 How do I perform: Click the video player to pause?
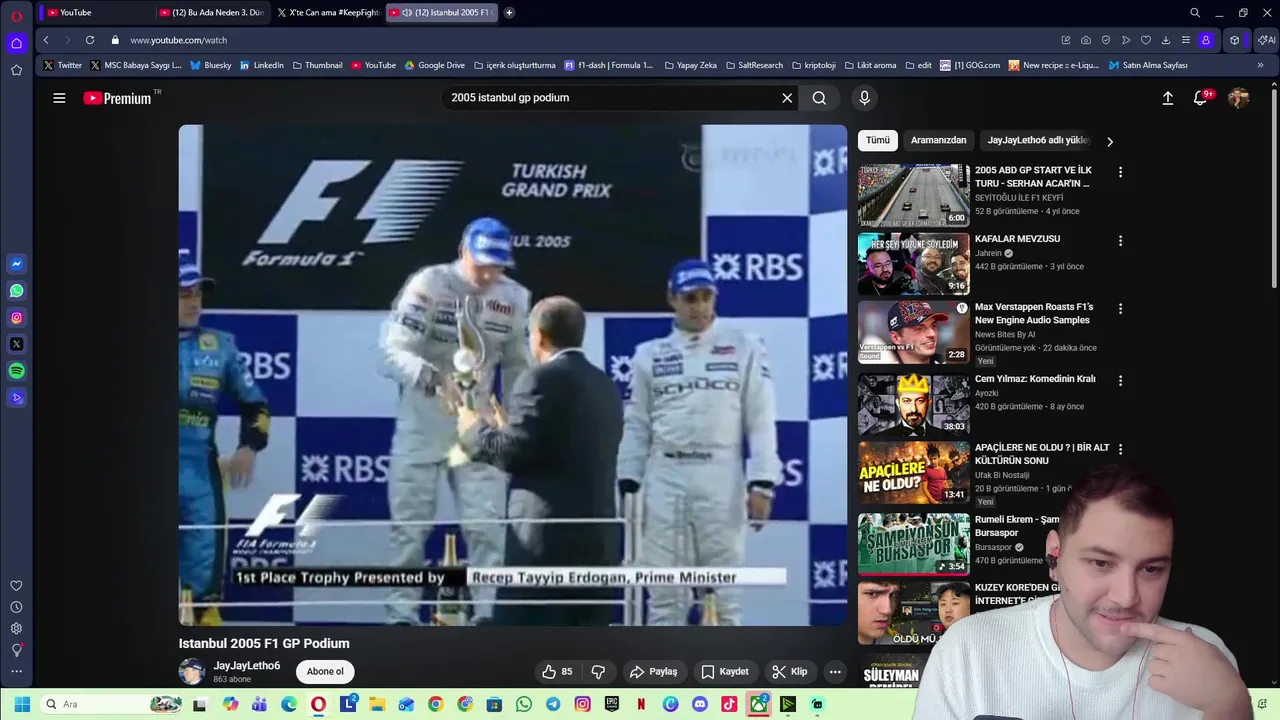(x=513, y=375)
